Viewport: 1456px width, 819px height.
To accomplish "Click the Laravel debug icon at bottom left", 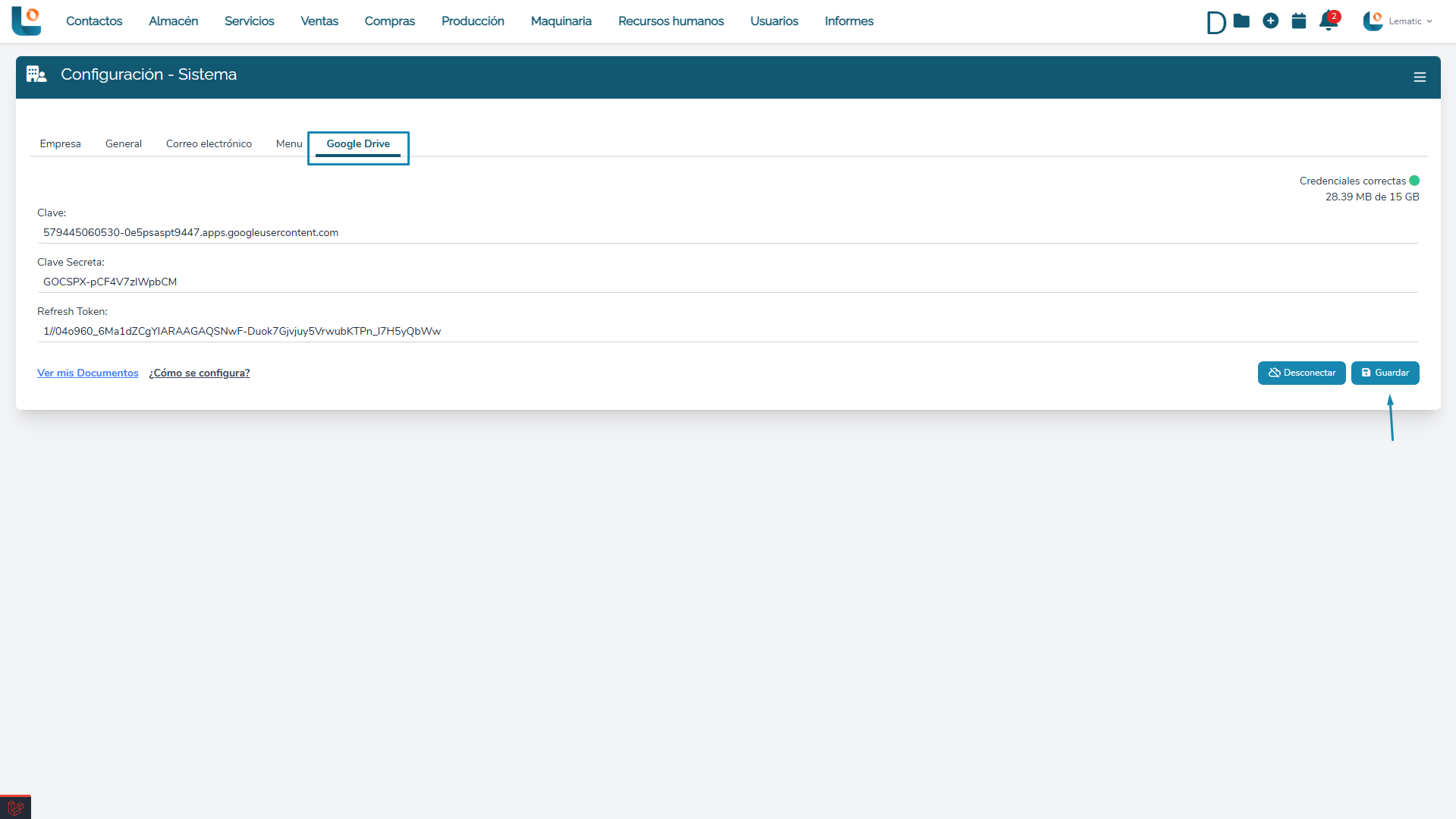I will click(x=15, y=808).
